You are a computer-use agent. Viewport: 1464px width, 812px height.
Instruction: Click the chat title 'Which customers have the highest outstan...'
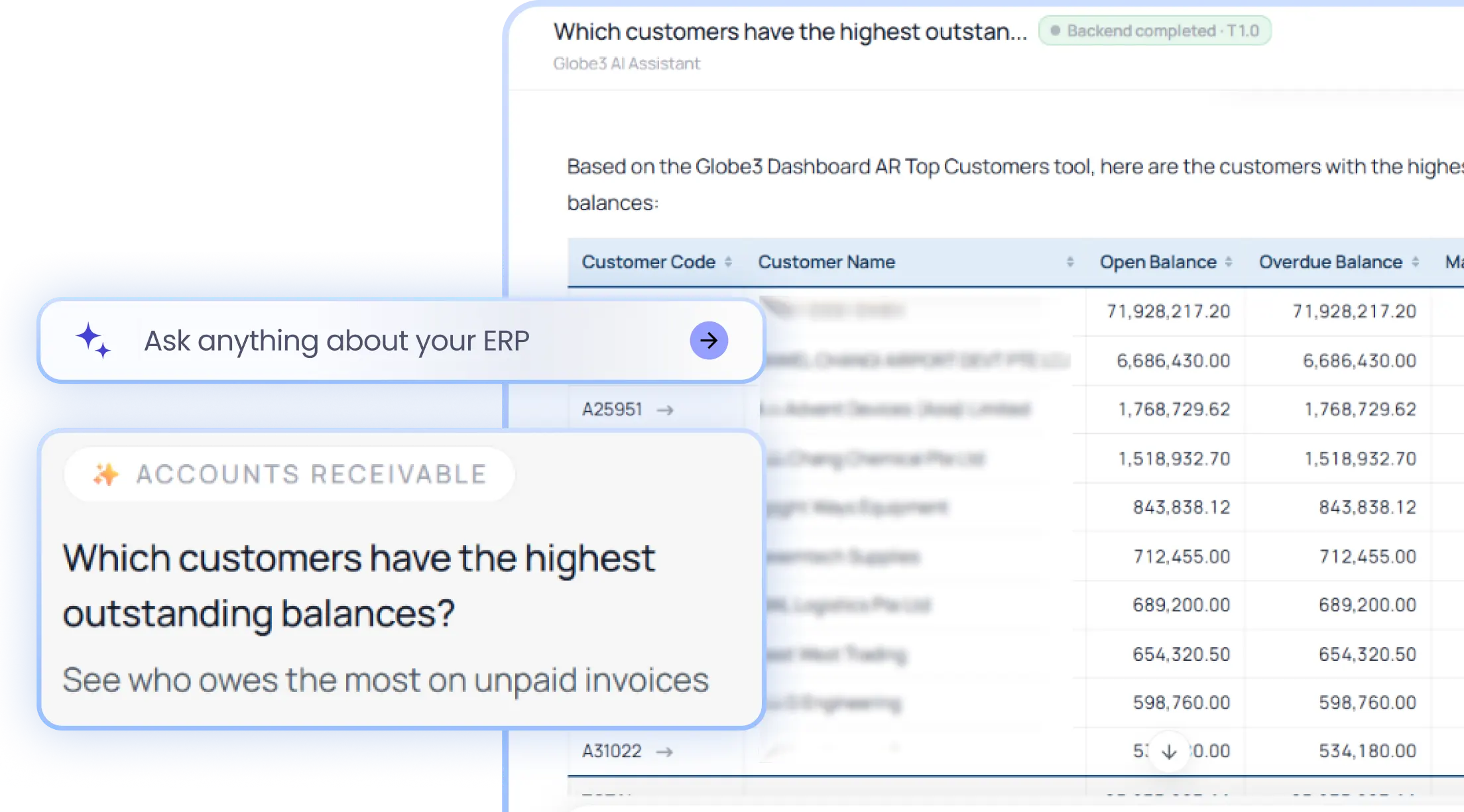[x=790, y=32]
